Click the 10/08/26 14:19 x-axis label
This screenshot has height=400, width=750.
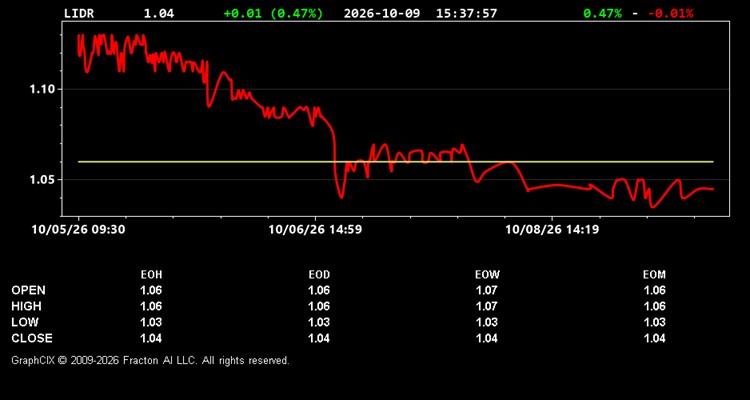(x=552, y=230)
